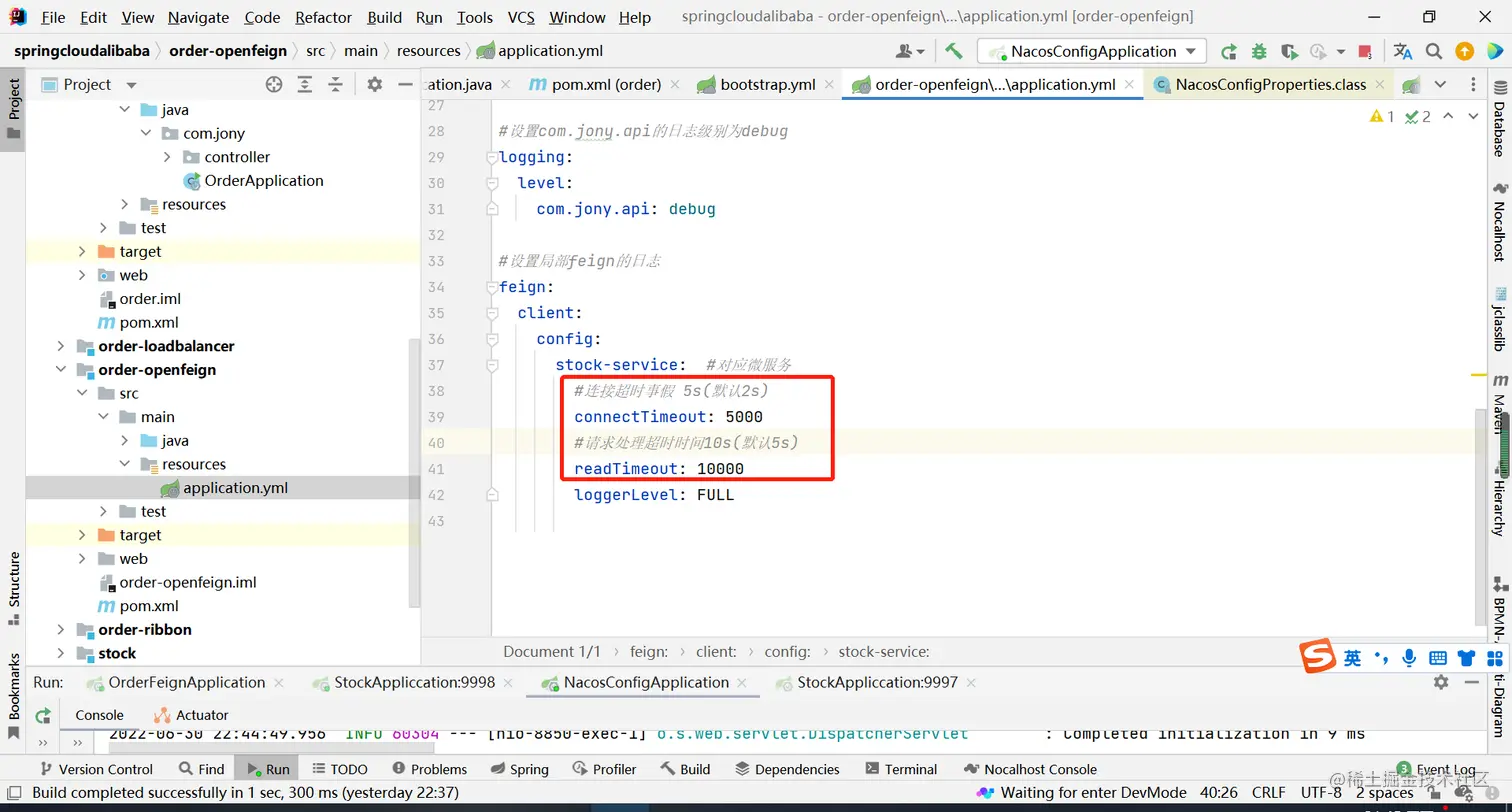Viewport: 1512px width, 812px height.
Task: Toggle Sogou input English mode indicator
Action: [1352, 657]
